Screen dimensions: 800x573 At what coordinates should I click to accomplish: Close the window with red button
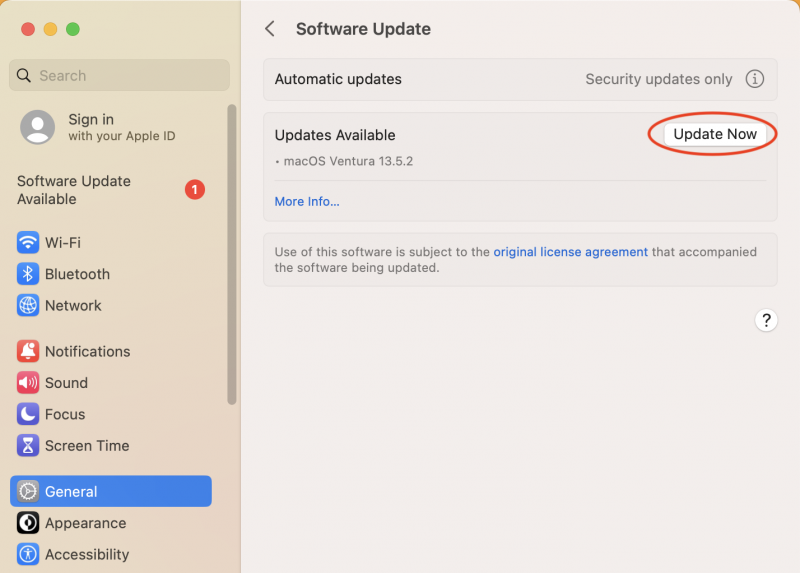(28, 29)
